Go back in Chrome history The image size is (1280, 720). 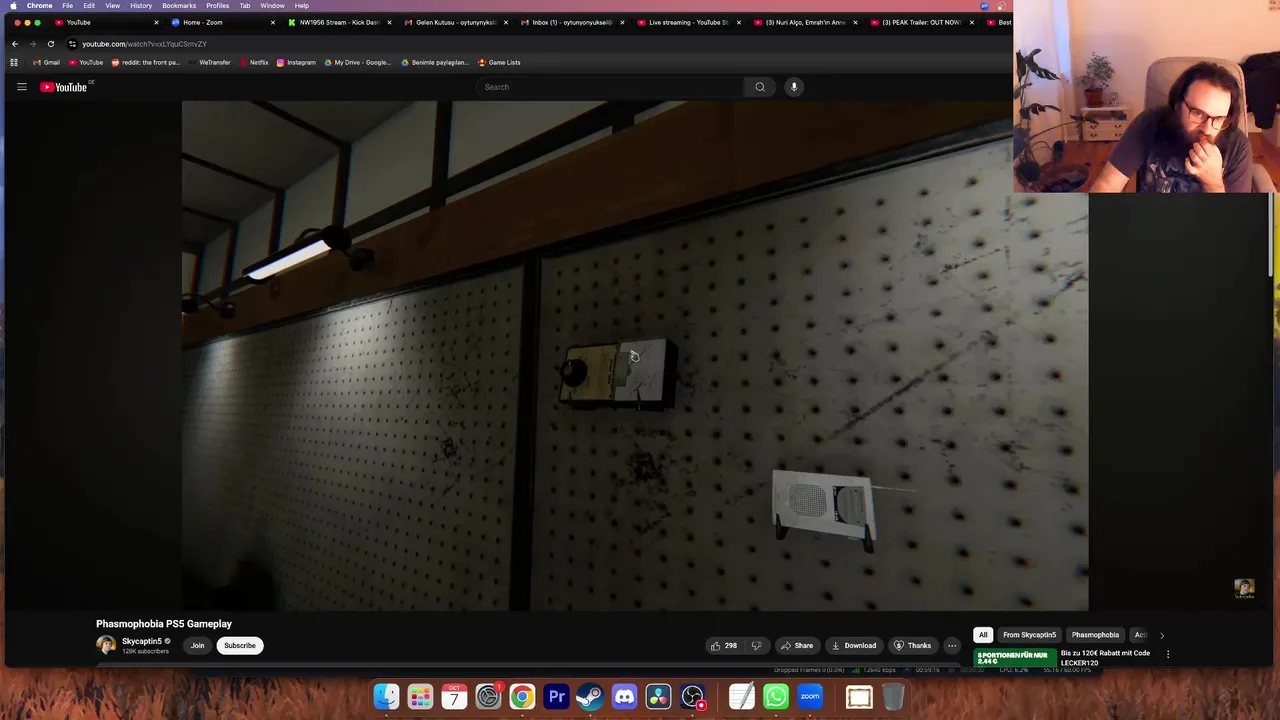click(x=15, y=44)
